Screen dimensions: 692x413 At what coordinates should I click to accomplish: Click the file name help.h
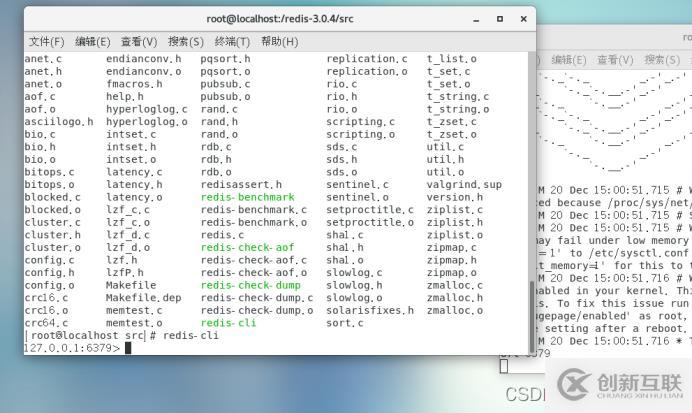125,97
